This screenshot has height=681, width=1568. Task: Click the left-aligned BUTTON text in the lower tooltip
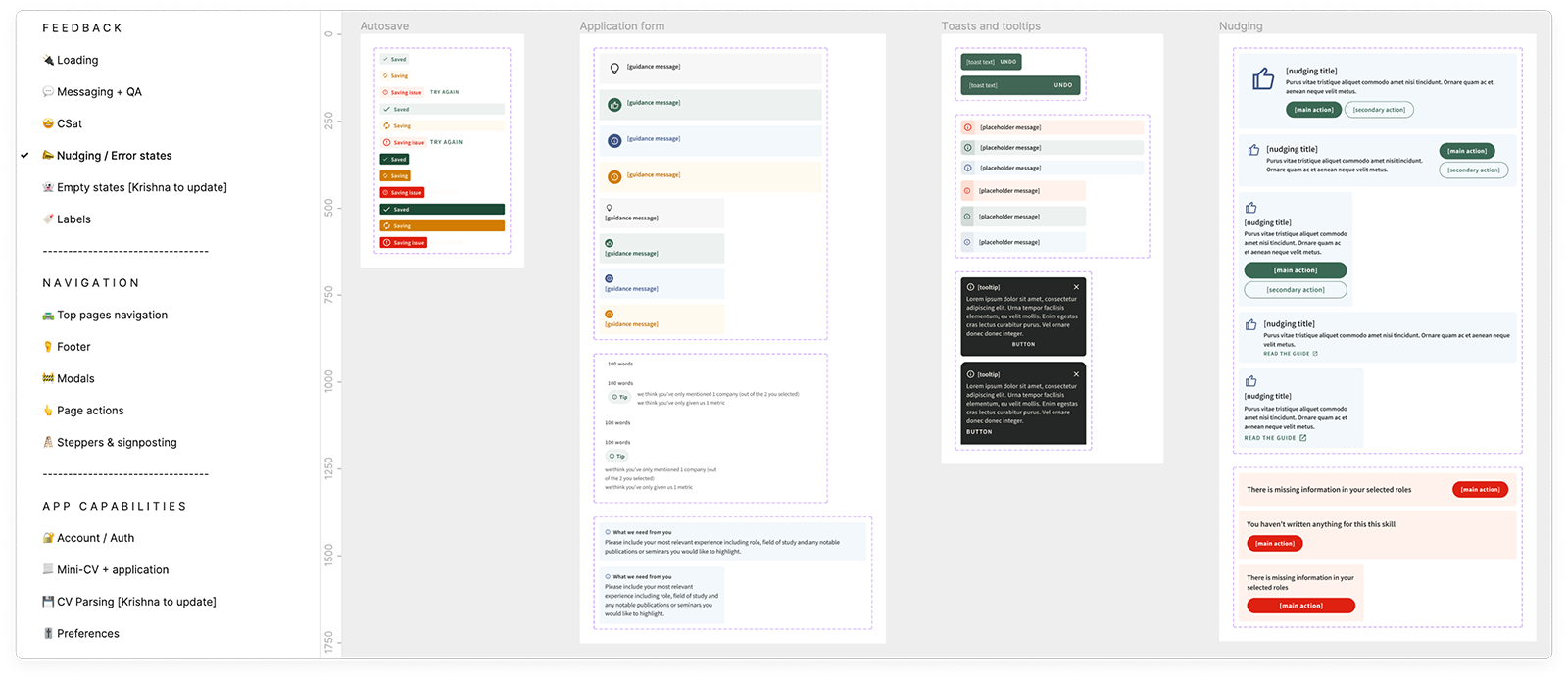point(979,431)
